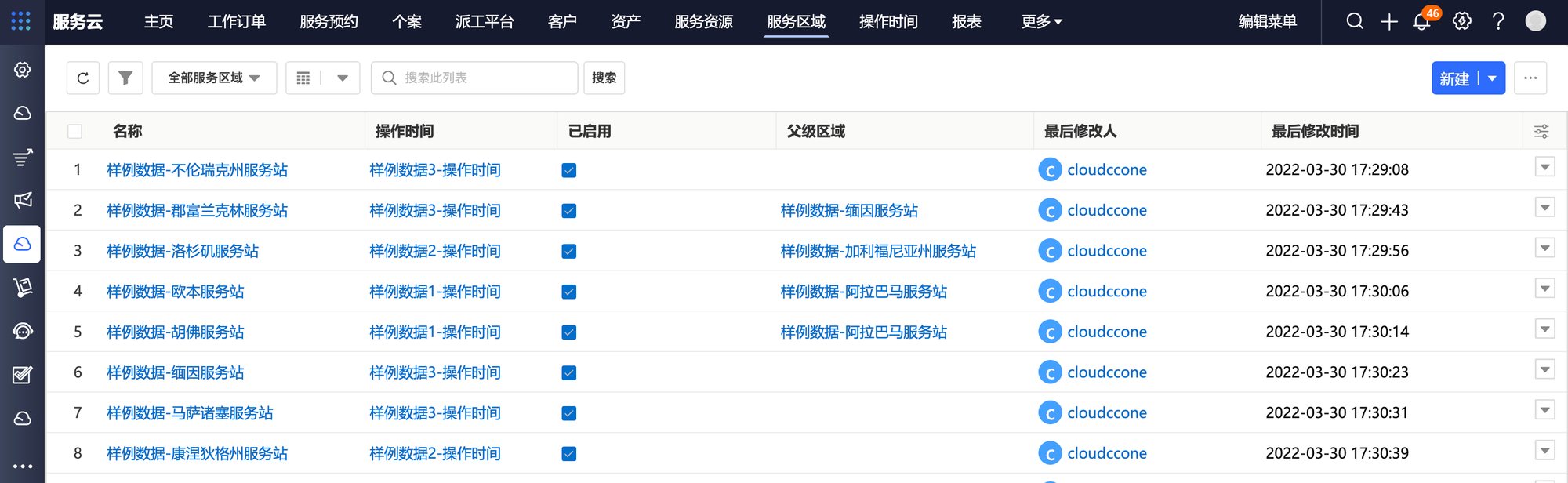Click the notification bell icon

(1421, 21)
